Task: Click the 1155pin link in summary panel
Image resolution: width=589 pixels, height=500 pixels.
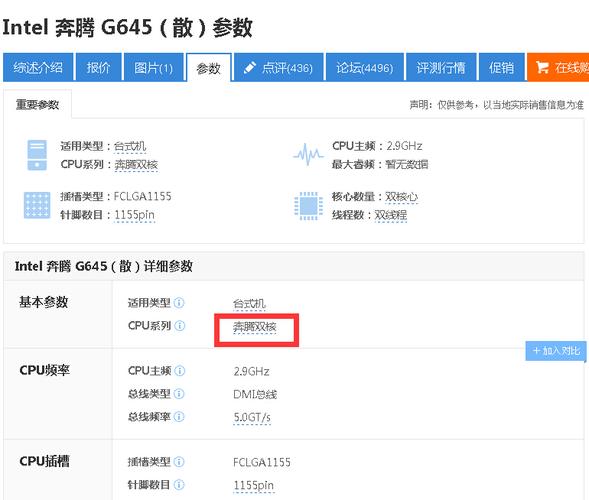Action: click(x=134, y=215)
